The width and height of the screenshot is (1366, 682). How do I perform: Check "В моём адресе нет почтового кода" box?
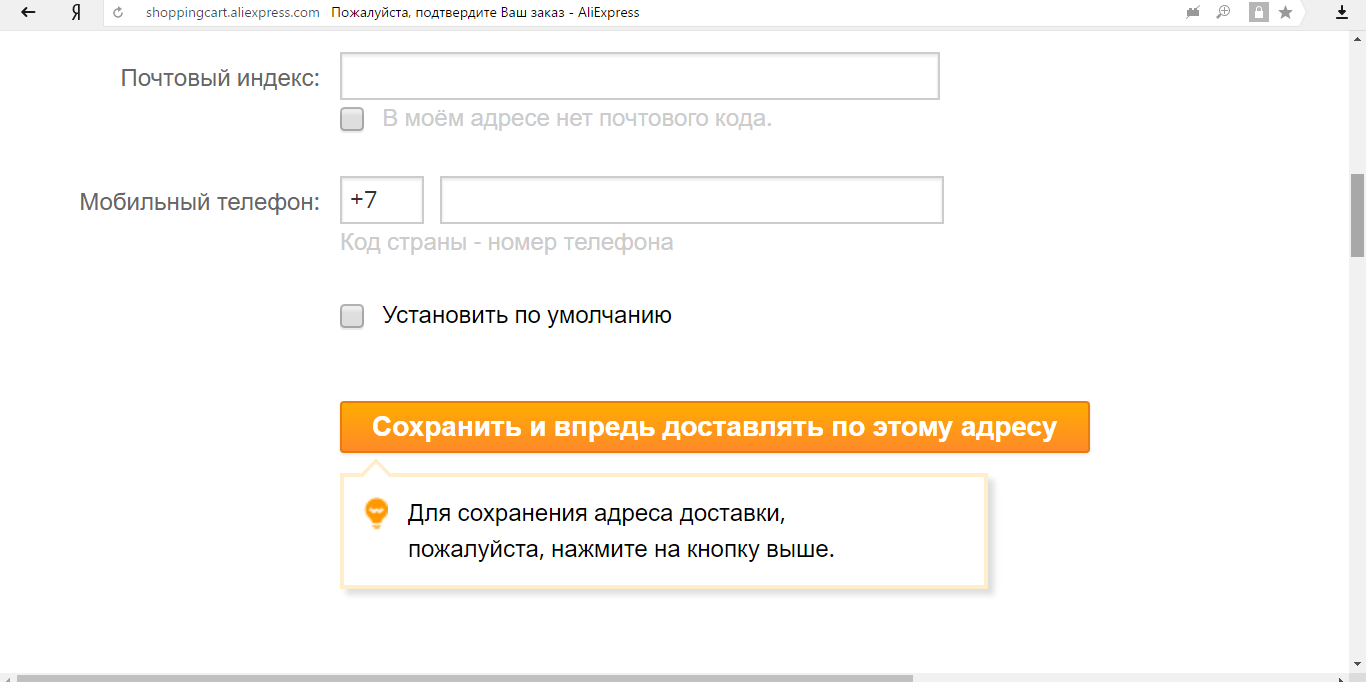click(x=352, y=119)
